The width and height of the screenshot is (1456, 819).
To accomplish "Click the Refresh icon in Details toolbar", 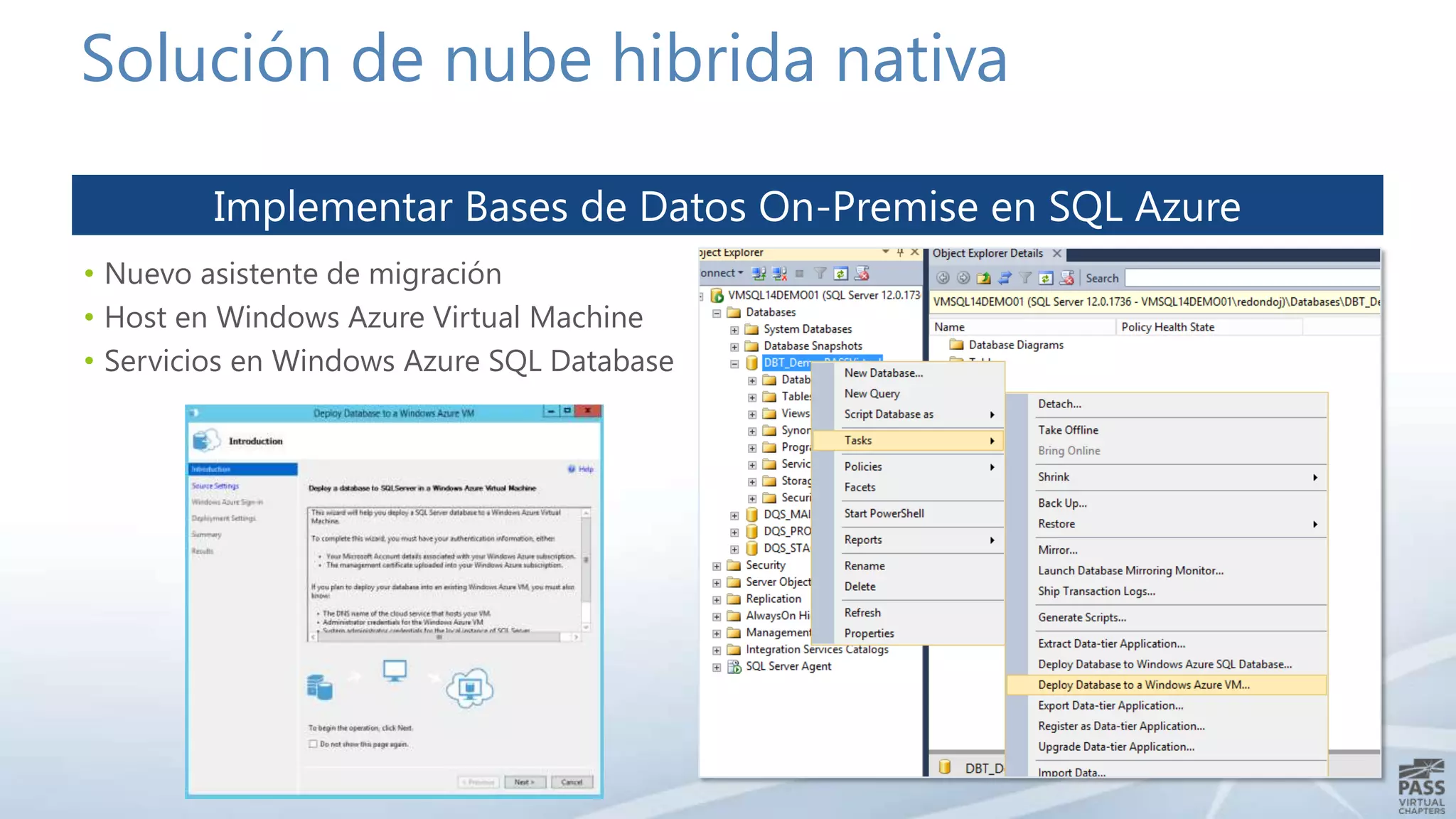I will pos(1046,278).
